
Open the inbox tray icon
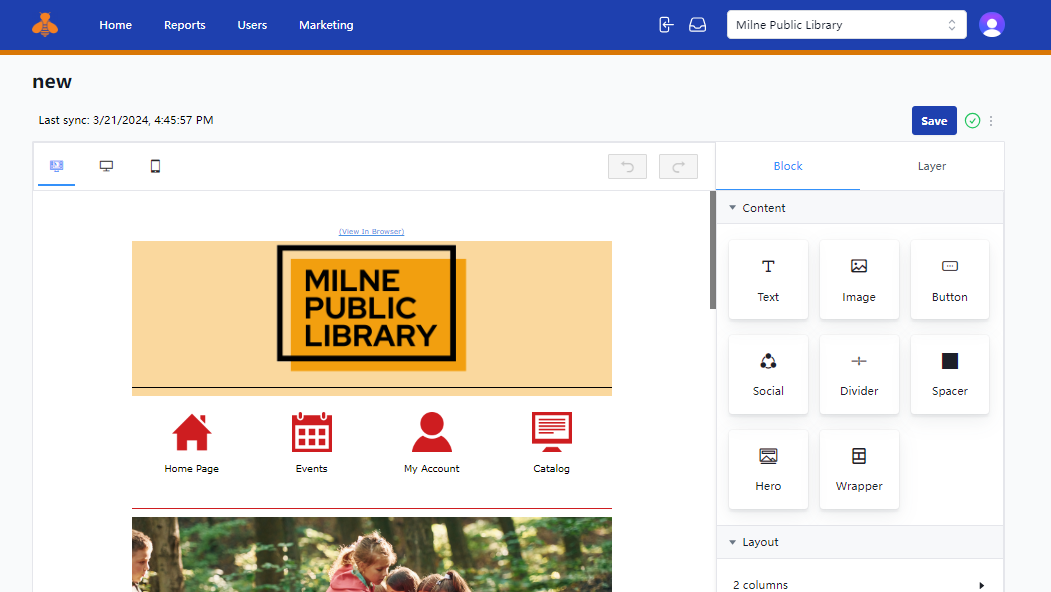[697, 25]
